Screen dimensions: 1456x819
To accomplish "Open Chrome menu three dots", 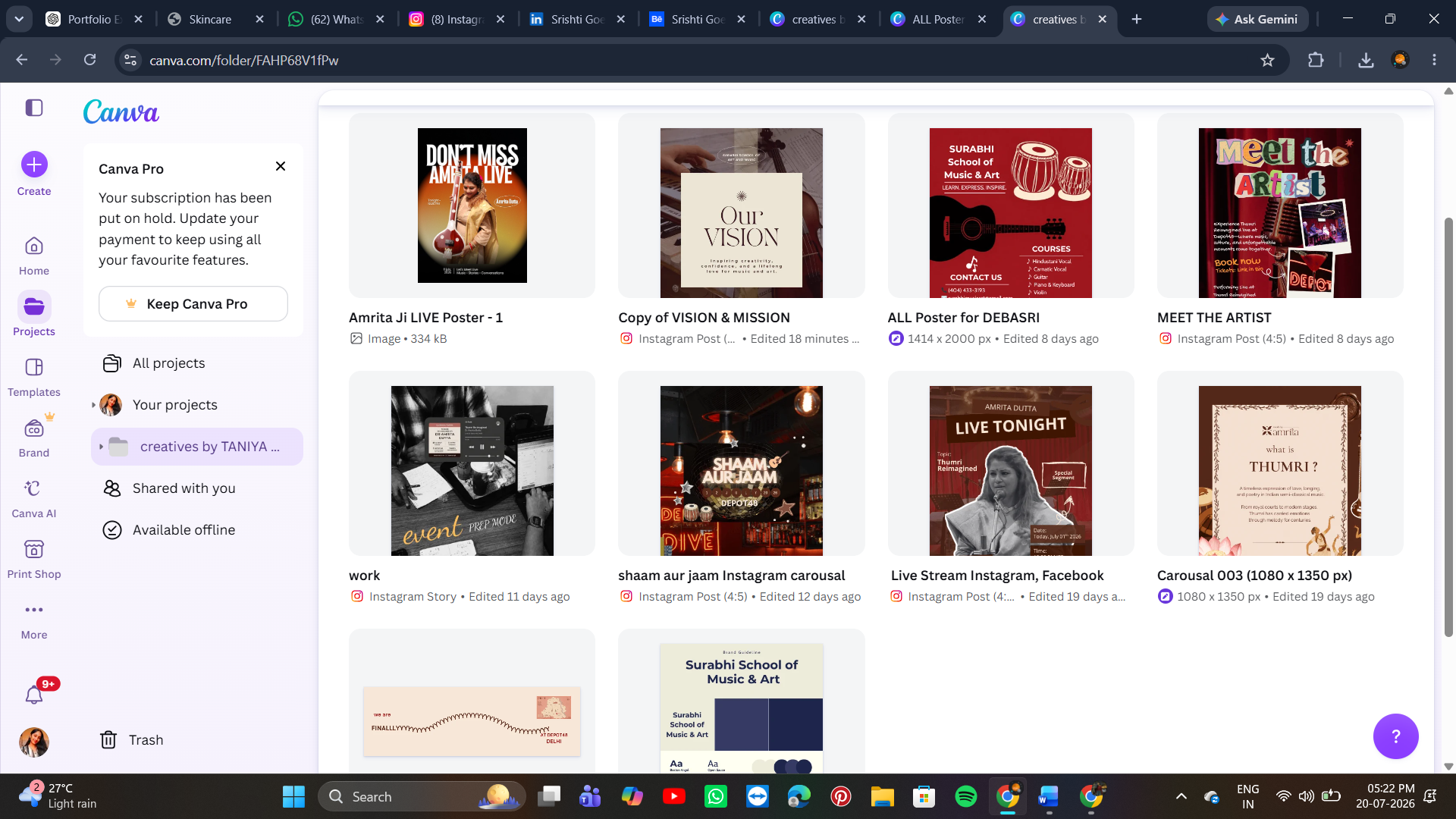I will pos(1434,60).
